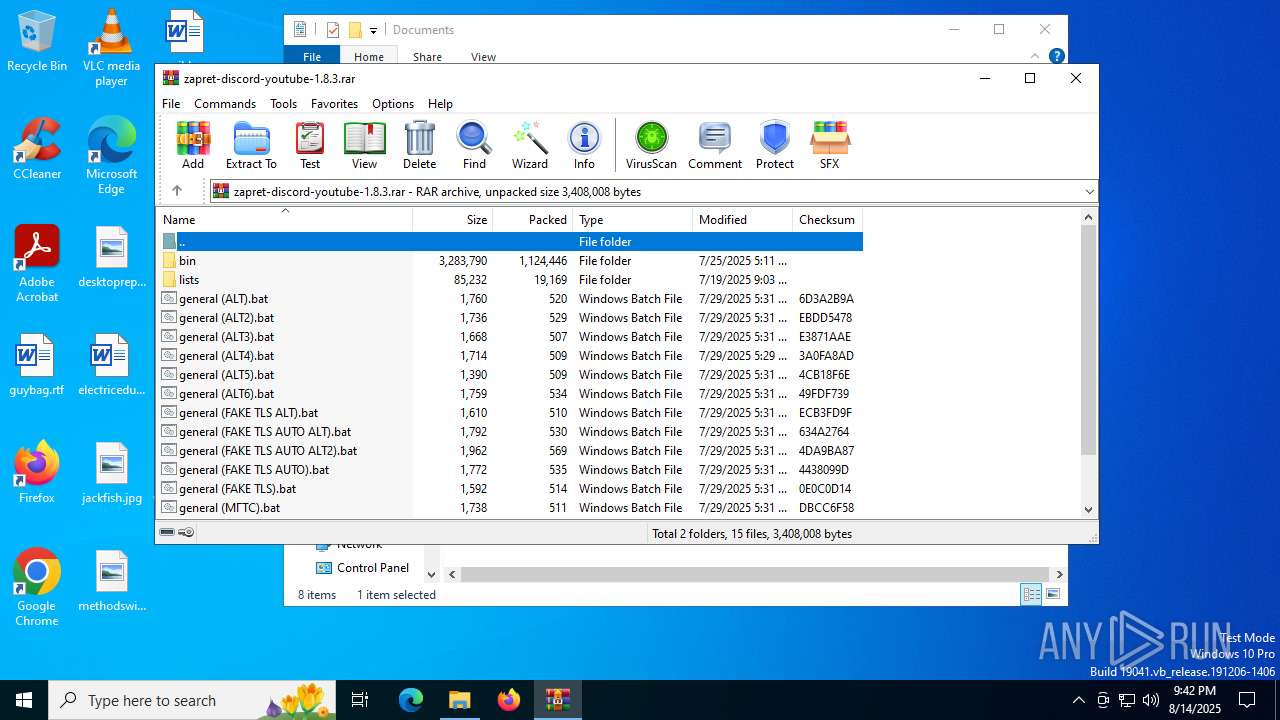This screenshot has width=1280, height=720.
Task: Run the Test archive tool
Action: [x=310, y=145]
